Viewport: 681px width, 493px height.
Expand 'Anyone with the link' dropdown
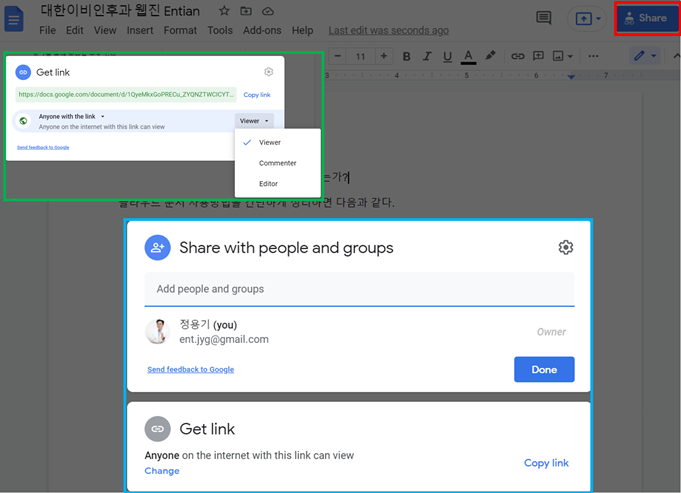point(72,116)
